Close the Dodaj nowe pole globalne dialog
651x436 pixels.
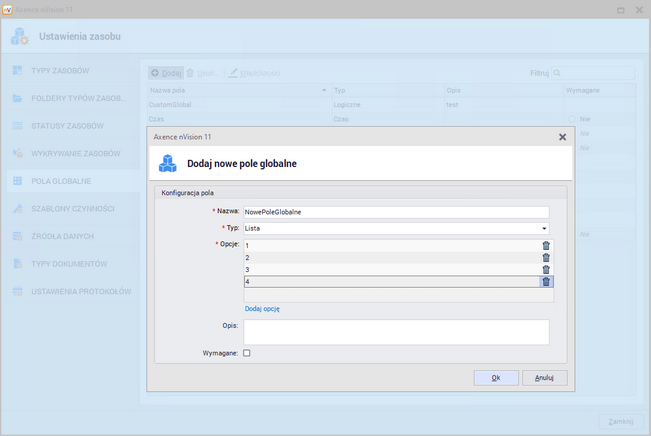pos(562,136)
